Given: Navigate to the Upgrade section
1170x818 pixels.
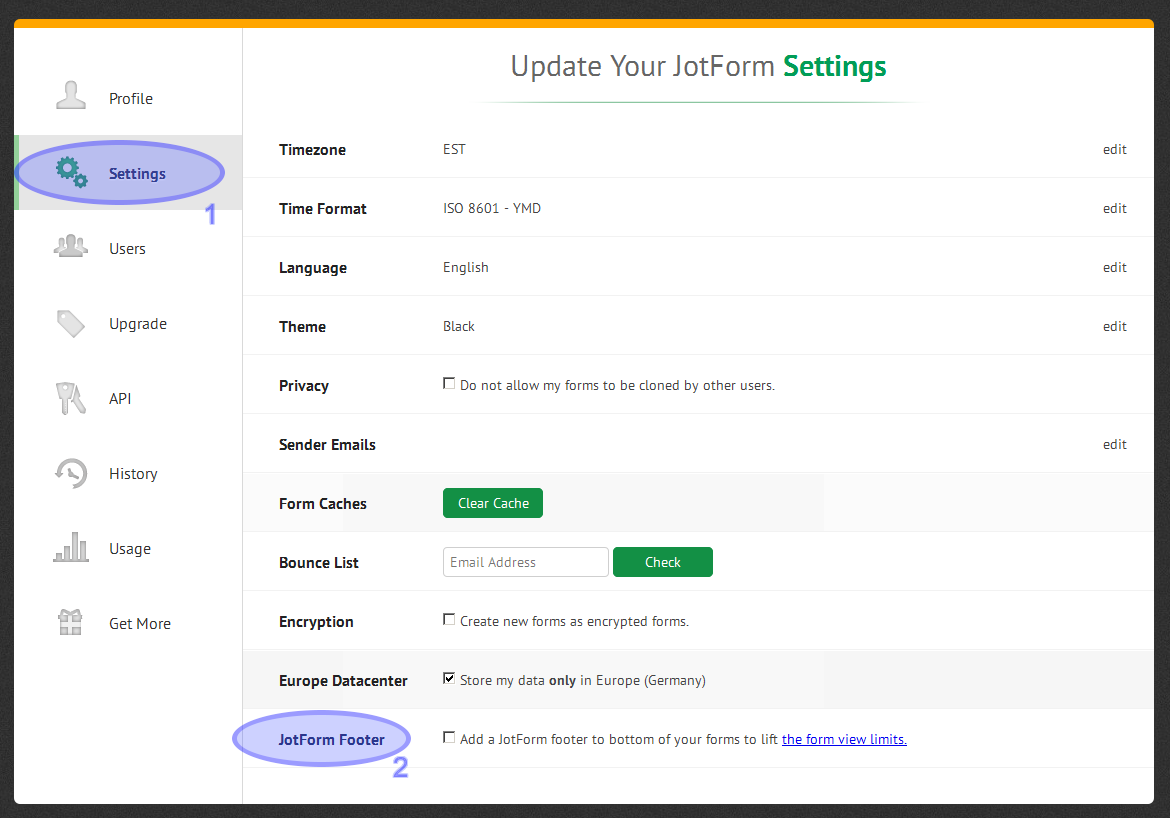Looking at the screenshot, I should [137, 323].
